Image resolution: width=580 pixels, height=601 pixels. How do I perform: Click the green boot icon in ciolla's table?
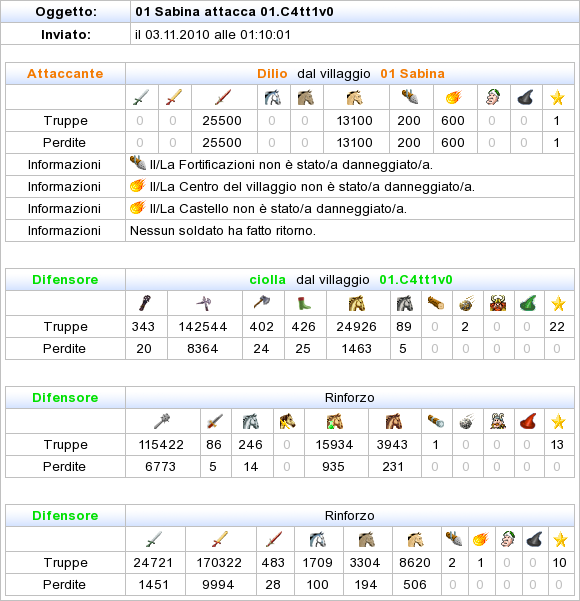304,303
